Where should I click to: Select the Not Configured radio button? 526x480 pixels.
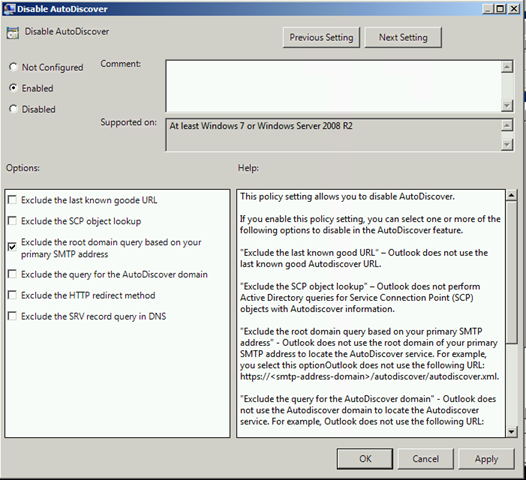click(13, 67)
